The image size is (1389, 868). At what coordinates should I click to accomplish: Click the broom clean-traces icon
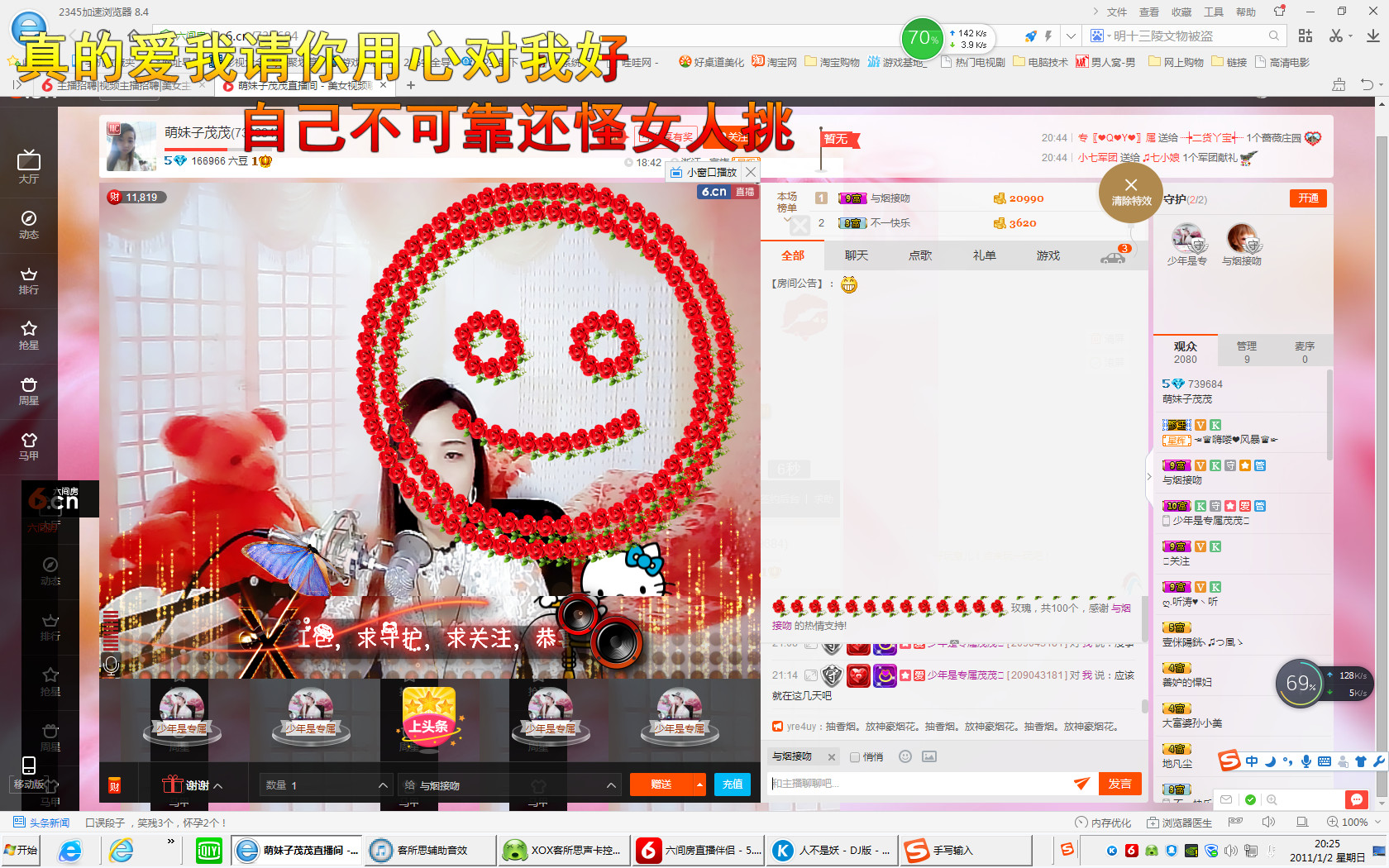tap(1339, 84)
